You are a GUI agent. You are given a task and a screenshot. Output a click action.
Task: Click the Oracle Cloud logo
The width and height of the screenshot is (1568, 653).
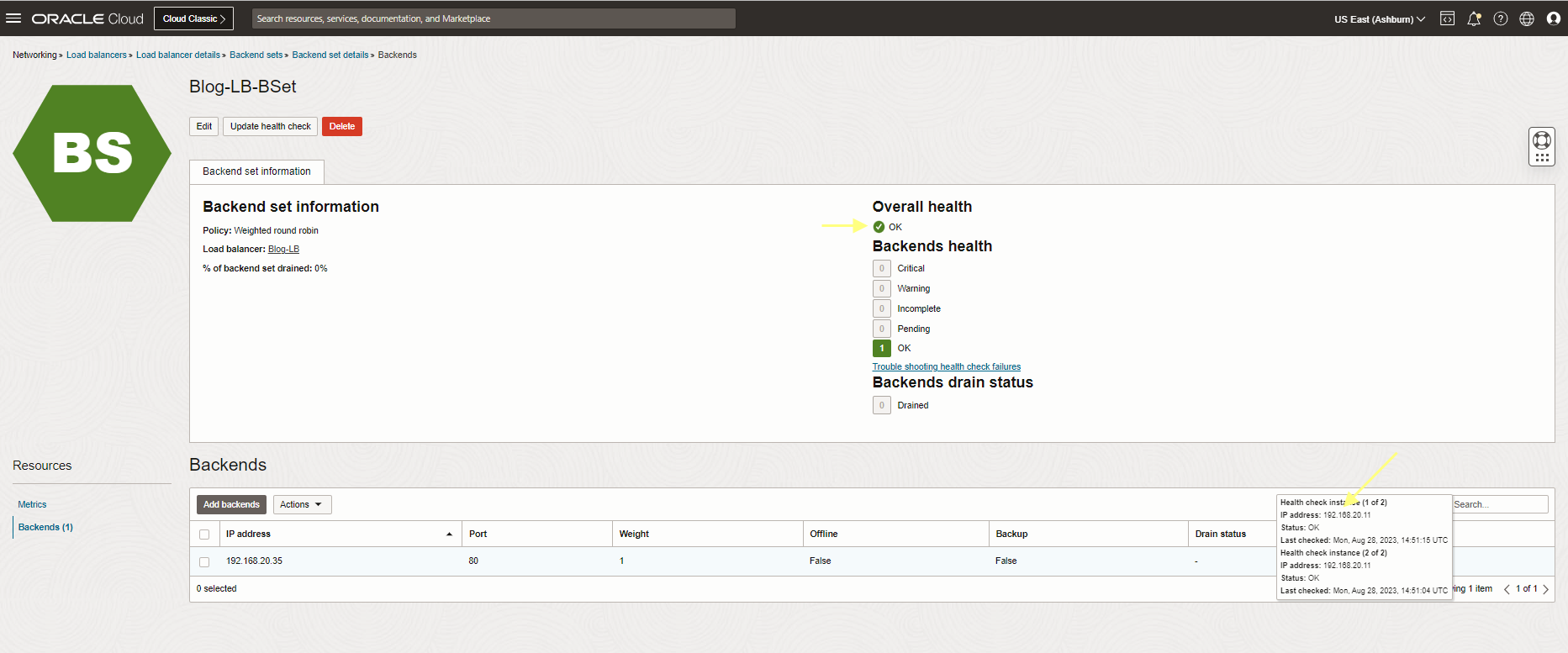coord(87,18)
